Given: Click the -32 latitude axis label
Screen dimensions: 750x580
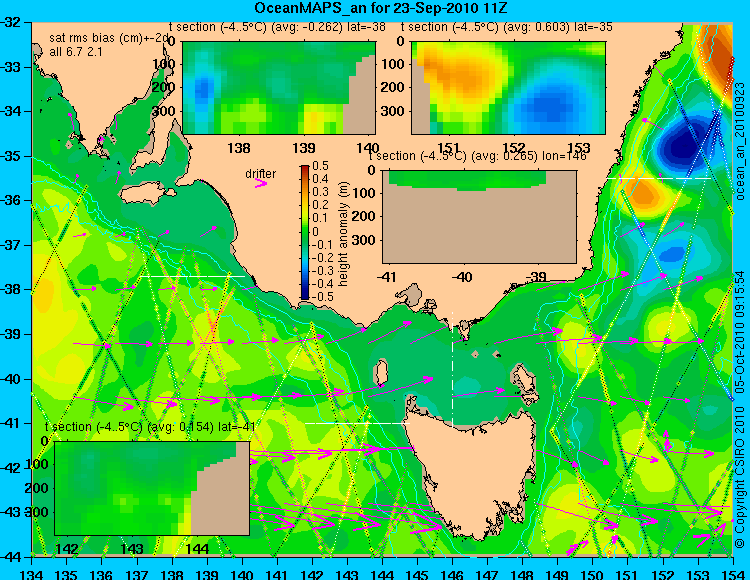Looking at the screenshot, I should [11, 22].
